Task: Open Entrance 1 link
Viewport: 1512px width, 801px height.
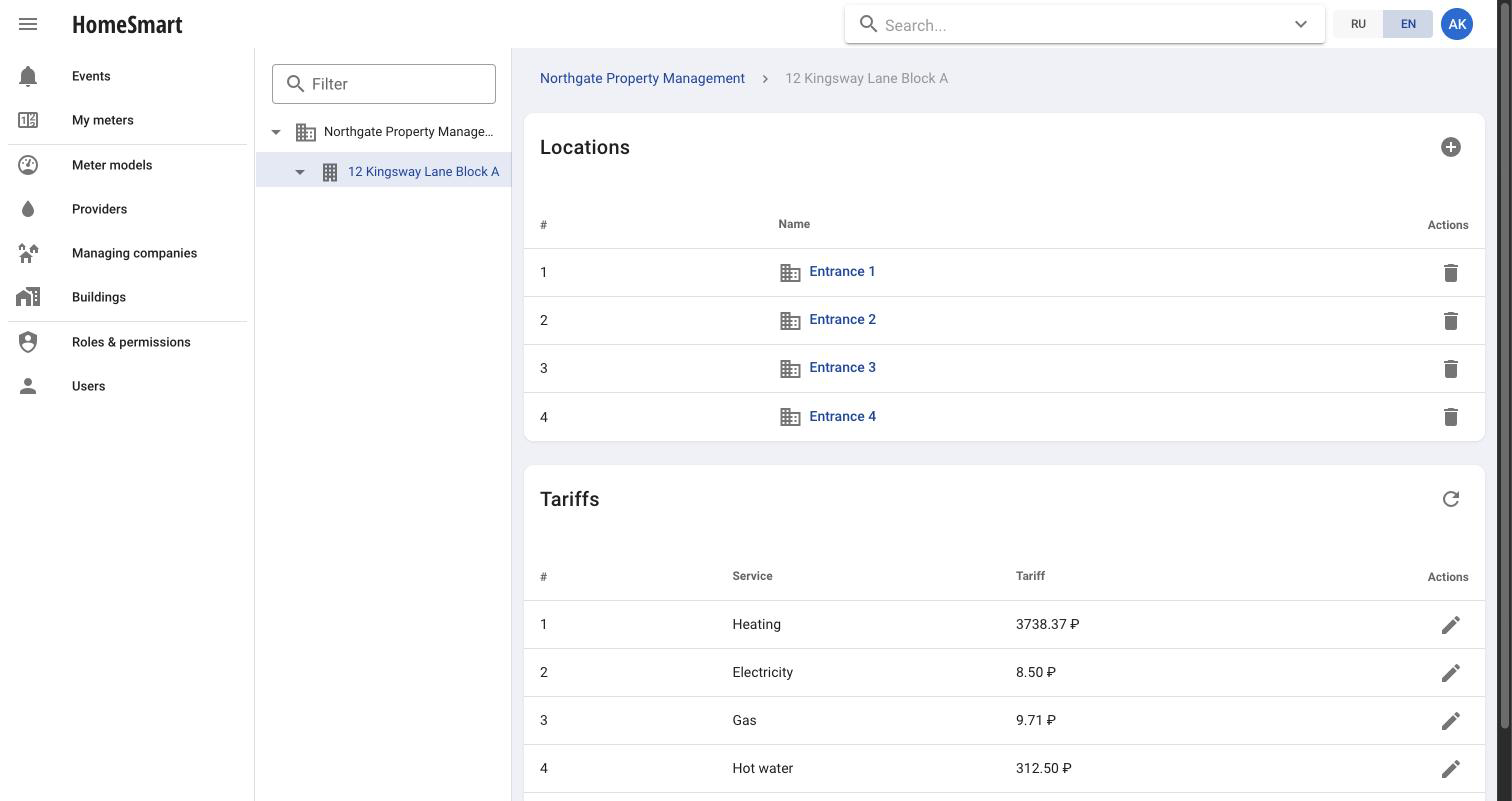Action: 842,271
